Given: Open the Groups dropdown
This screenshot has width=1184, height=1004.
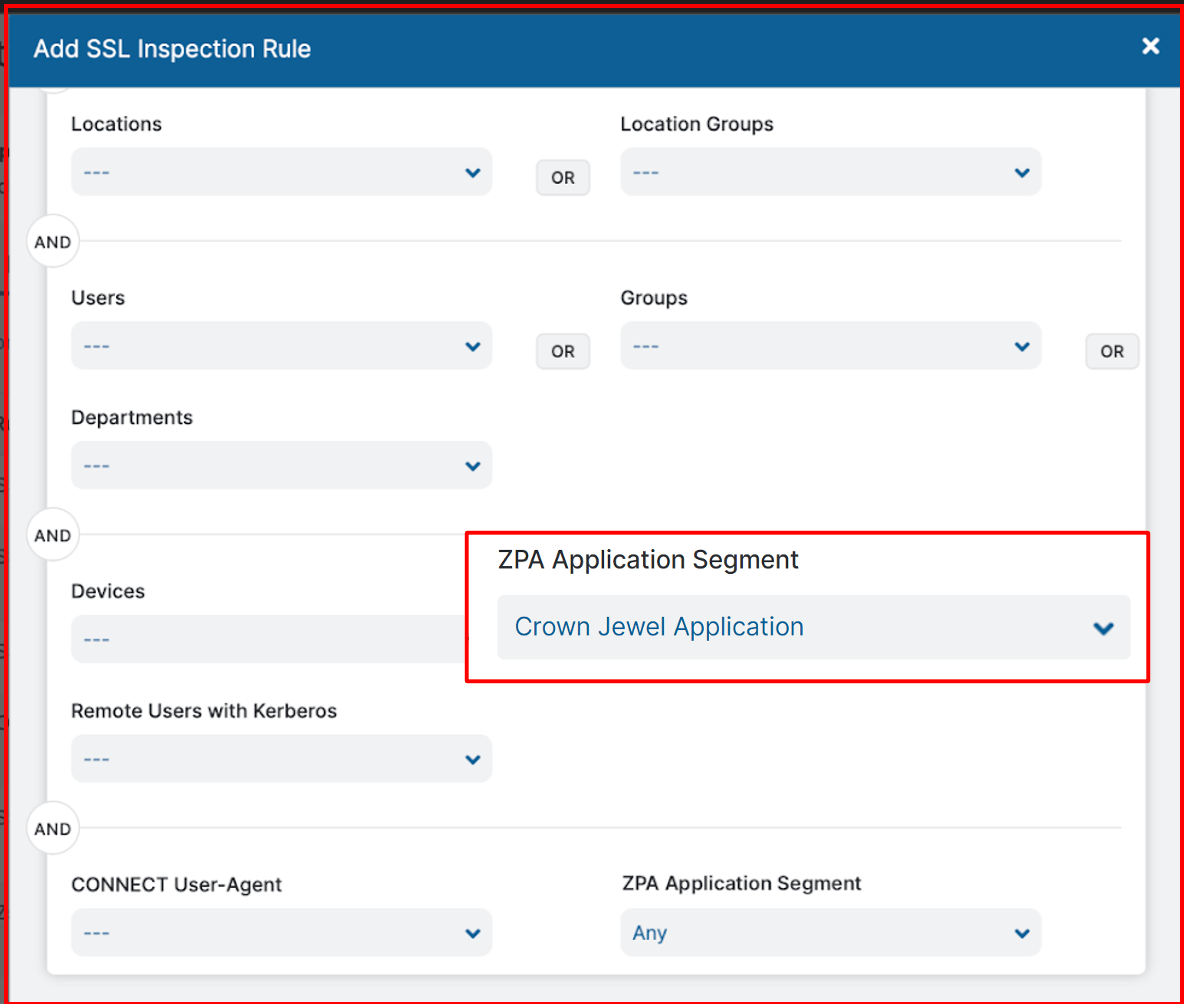Looking at the screenshot, I should tap(830, 346).
